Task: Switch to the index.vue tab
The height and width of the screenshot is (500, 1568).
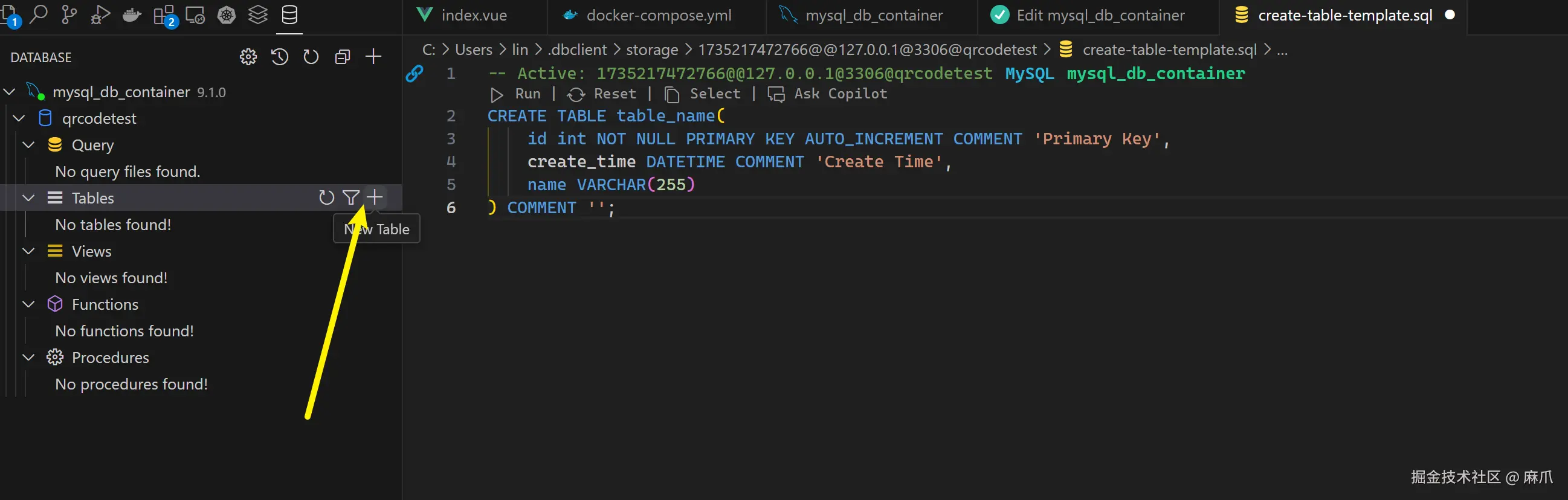Action: tap(474, 15)
